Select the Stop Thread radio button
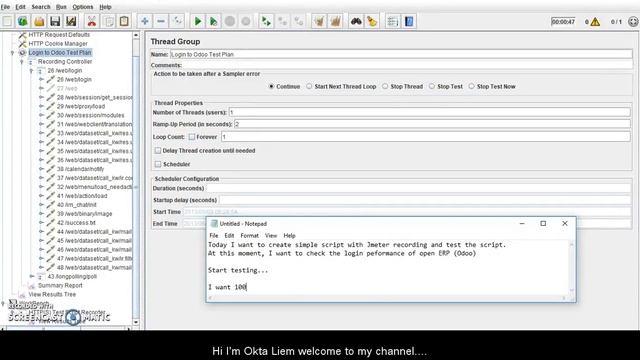 point(385,87)
